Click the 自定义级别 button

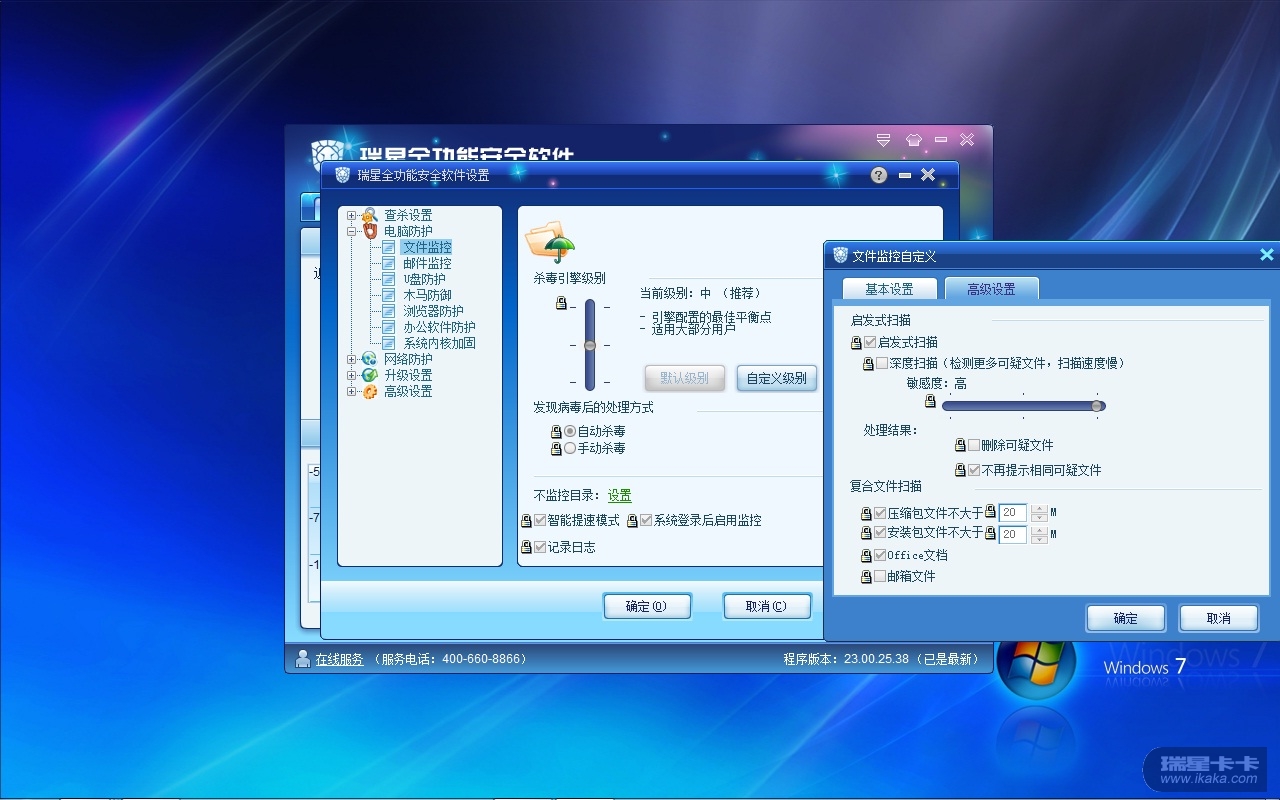[777, 378]
